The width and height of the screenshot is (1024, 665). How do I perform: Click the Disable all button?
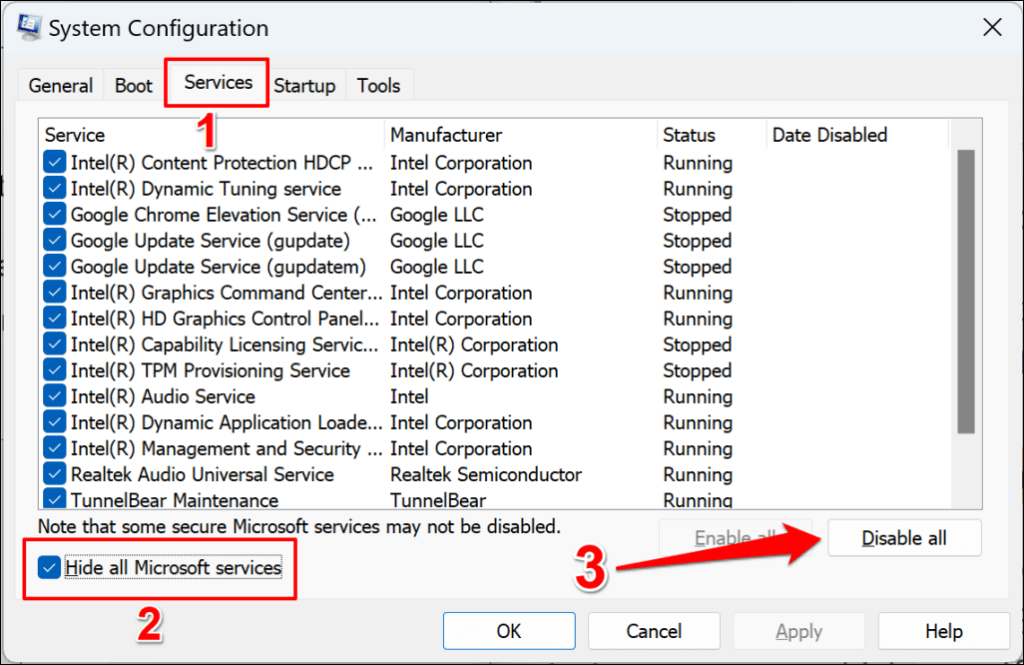click(x=904, y=538)
